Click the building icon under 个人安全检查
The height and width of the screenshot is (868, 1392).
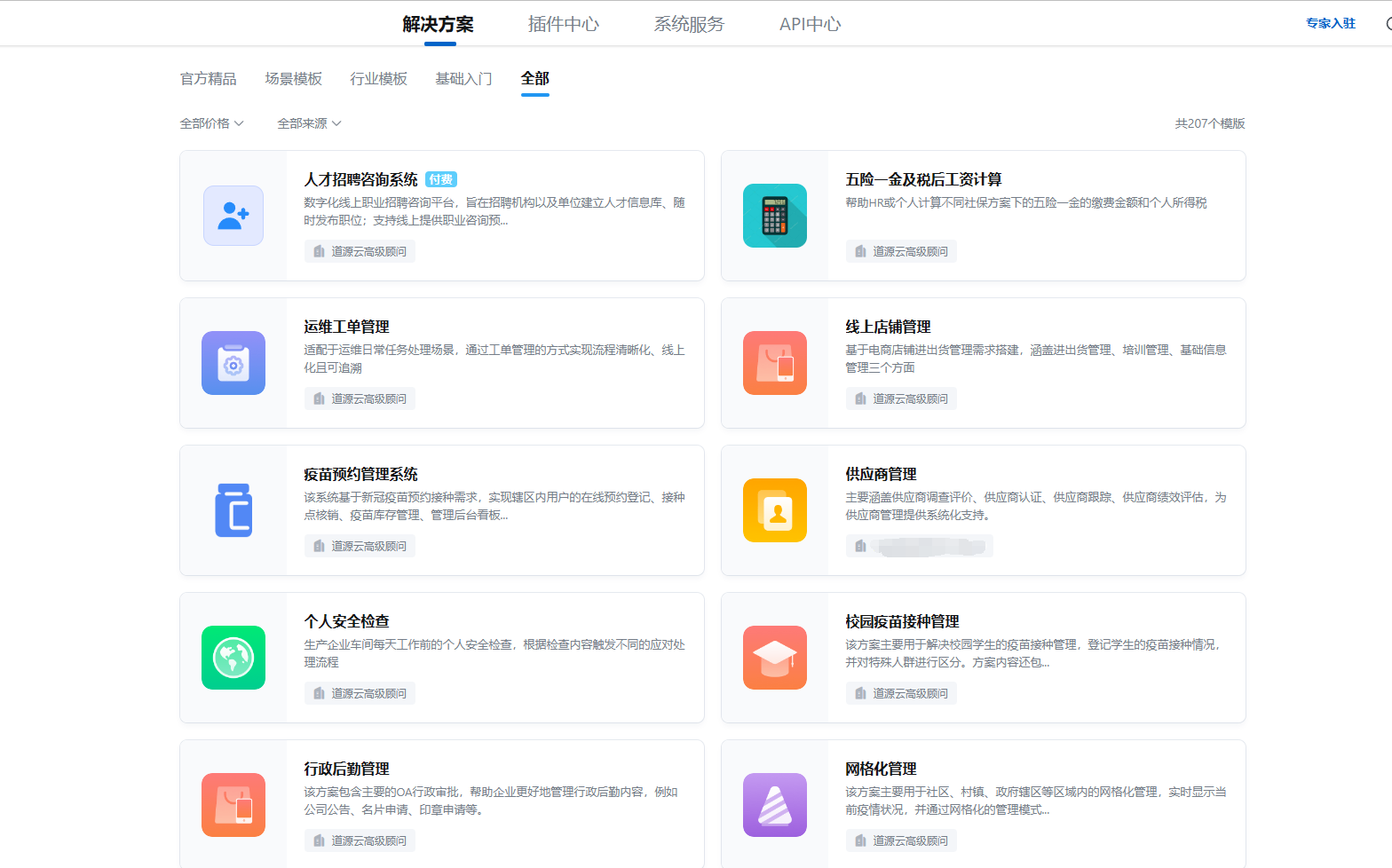click(319, 694)
